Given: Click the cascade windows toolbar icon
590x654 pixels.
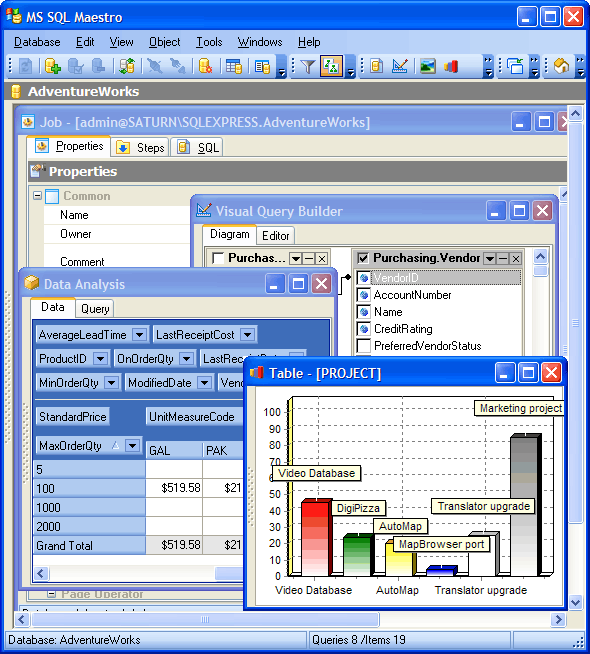Looking at the screenshot, I should (x=515, y=66).
